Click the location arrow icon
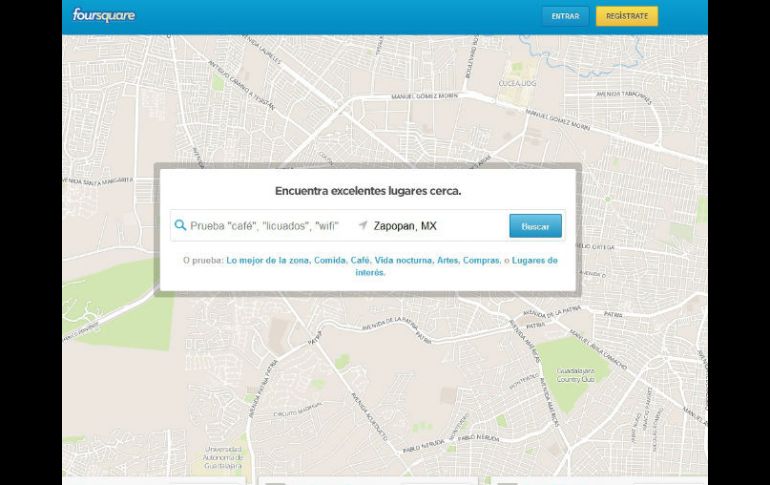The width and height of the screenshot is (770, 485). 363,226
